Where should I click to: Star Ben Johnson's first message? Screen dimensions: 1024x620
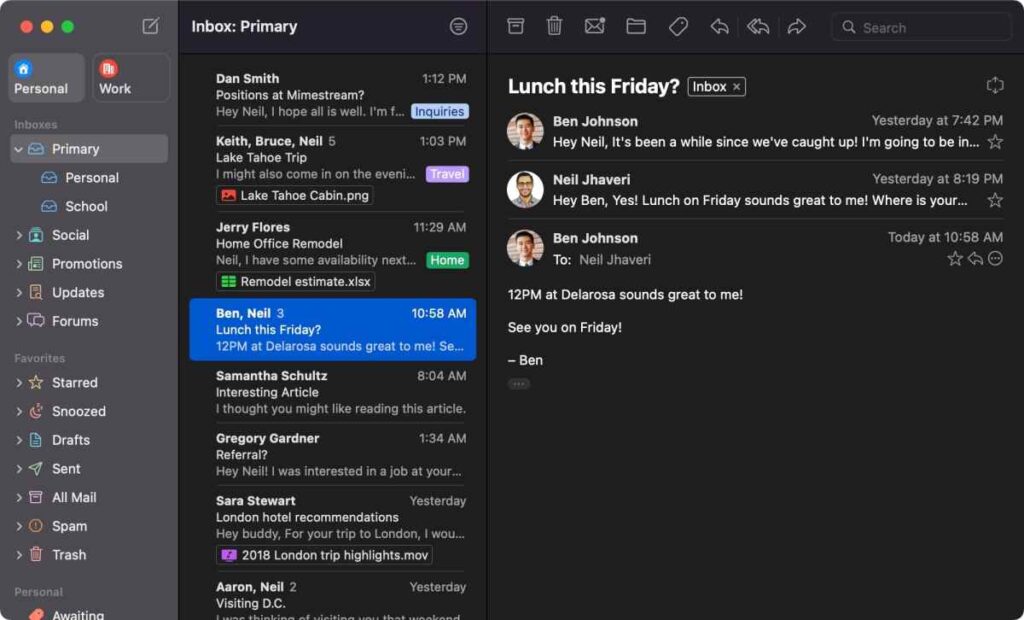coord(996,142)
